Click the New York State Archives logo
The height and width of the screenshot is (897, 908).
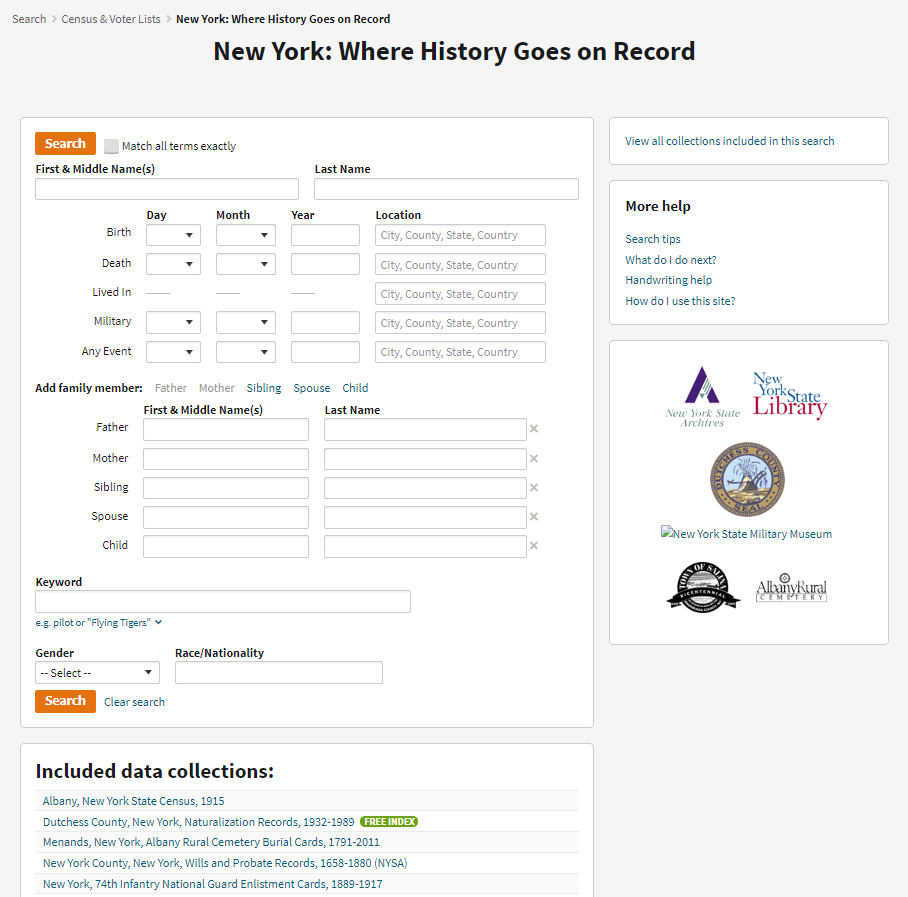(x=703, y=396)
